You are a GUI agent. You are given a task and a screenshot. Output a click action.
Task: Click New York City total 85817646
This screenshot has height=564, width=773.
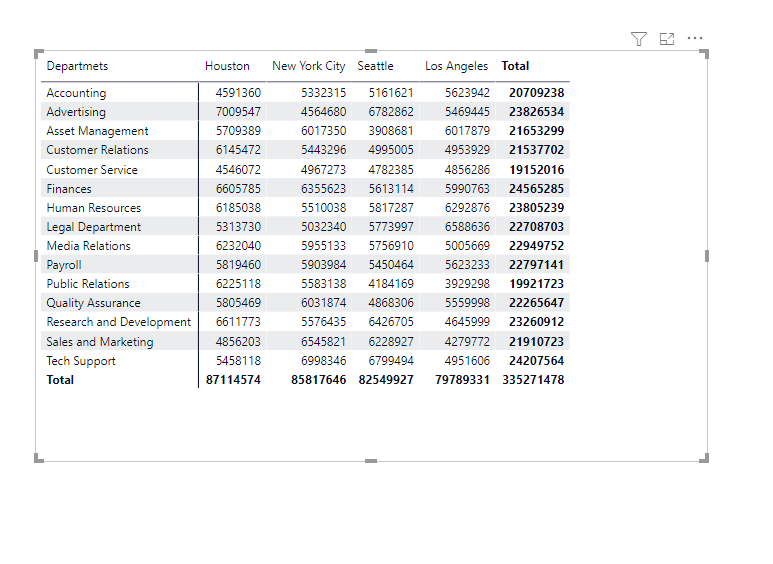[x=318, y=380]
